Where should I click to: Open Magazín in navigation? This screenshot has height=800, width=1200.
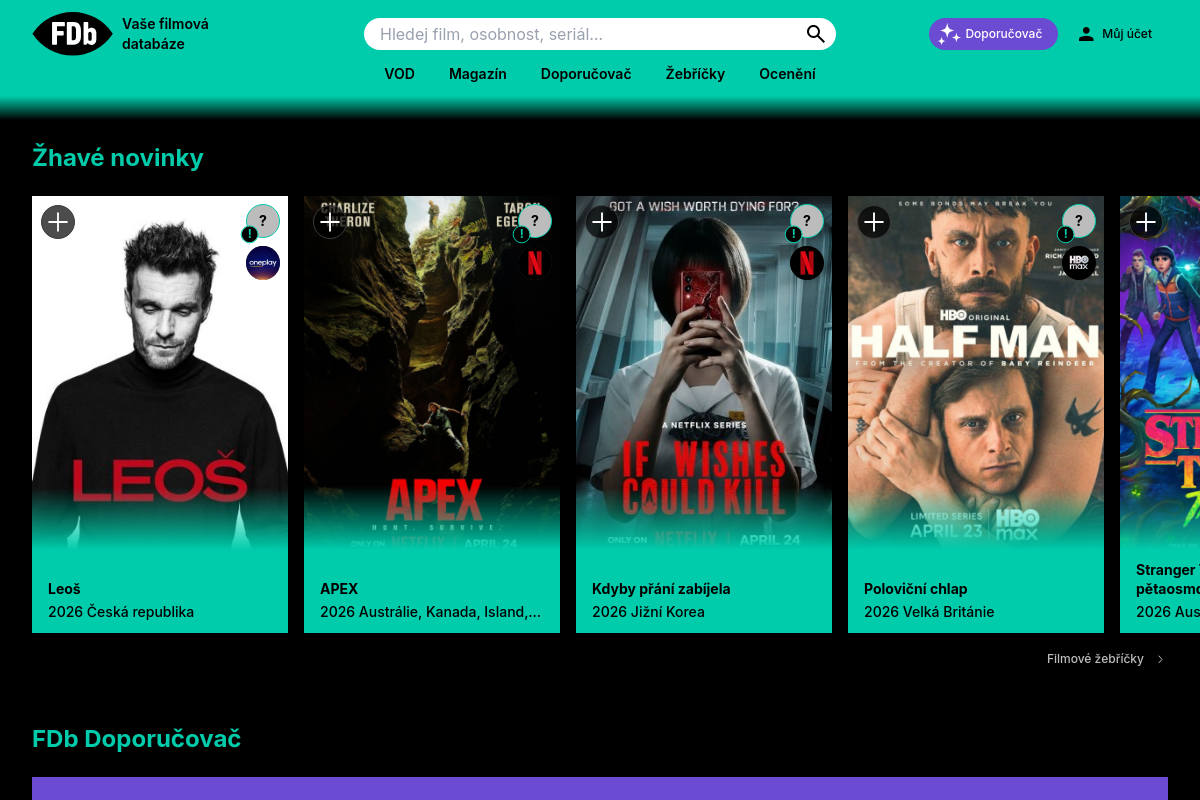pos(477,74)
